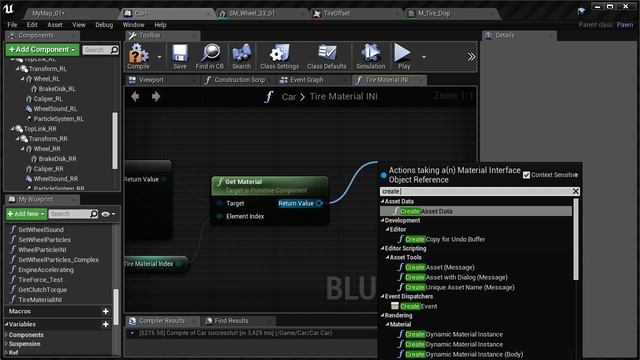The image size is (640, 360).
Task: Open the Edit menu
Action: click(32, 25)
